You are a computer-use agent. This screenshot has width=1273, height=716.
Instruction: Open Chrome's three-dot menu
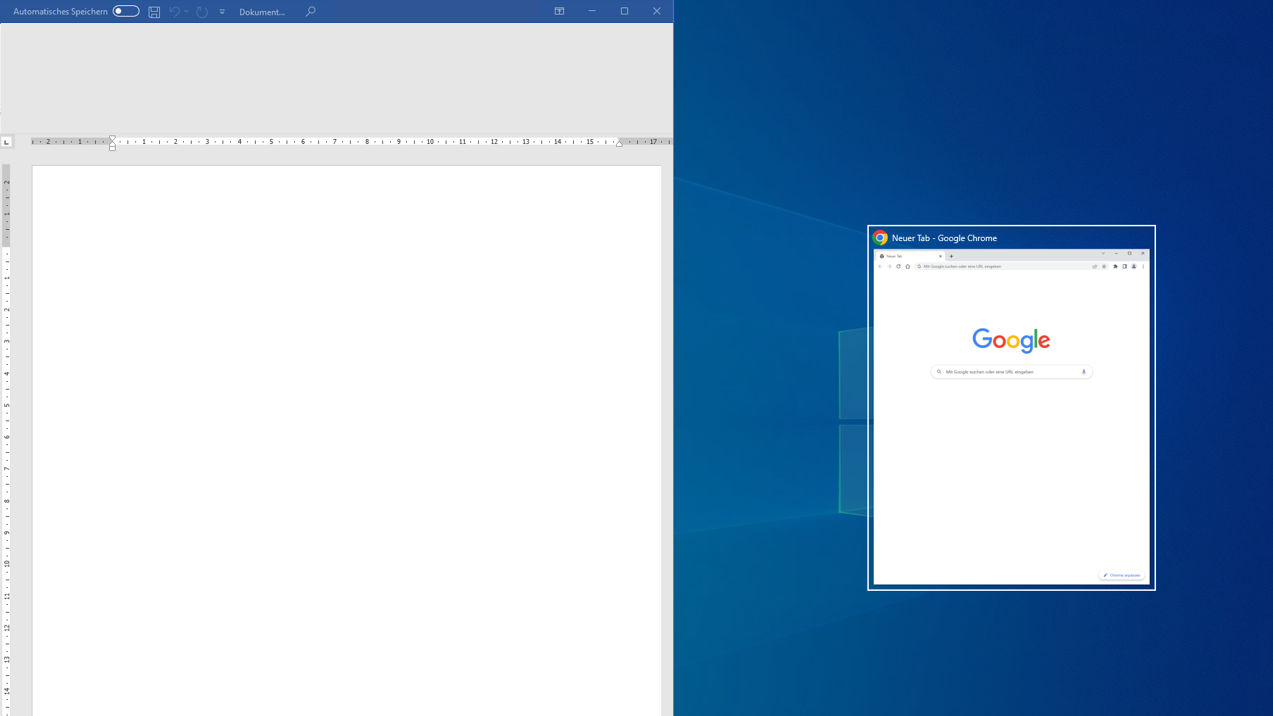(1143, 266)
